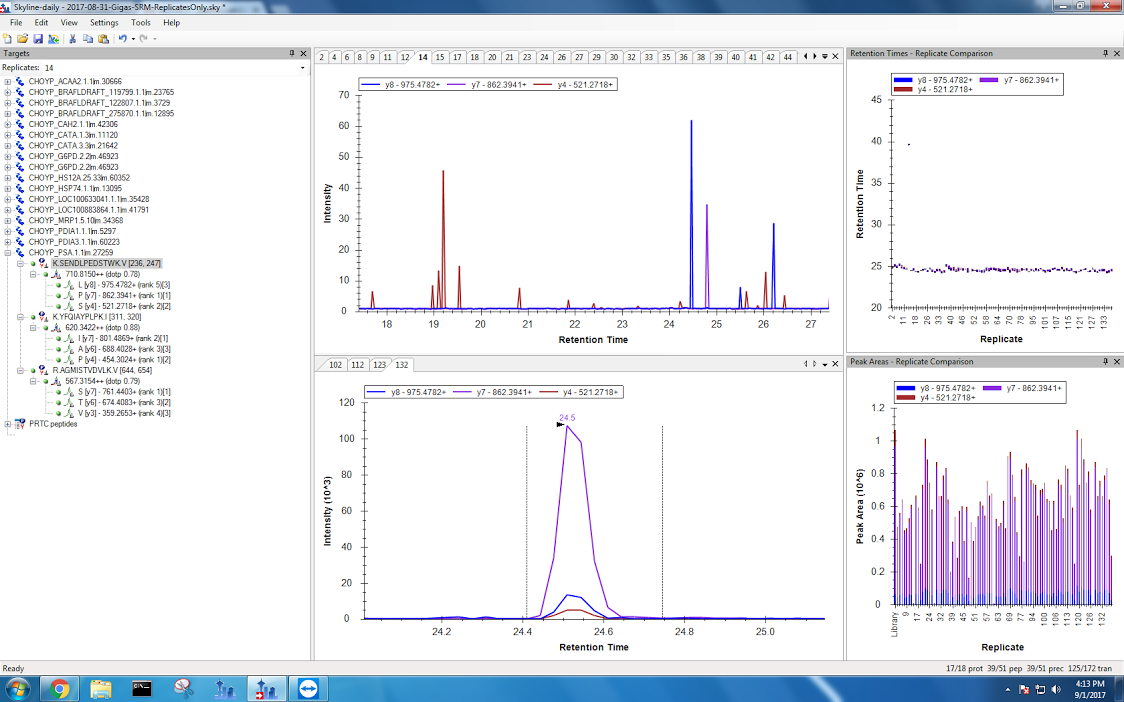Screen dimensions: 1124x702
Task: Collapse the K.YFQIAYPLPK.I peptide node
Action: pyautogui.click(x=20, y=316)
